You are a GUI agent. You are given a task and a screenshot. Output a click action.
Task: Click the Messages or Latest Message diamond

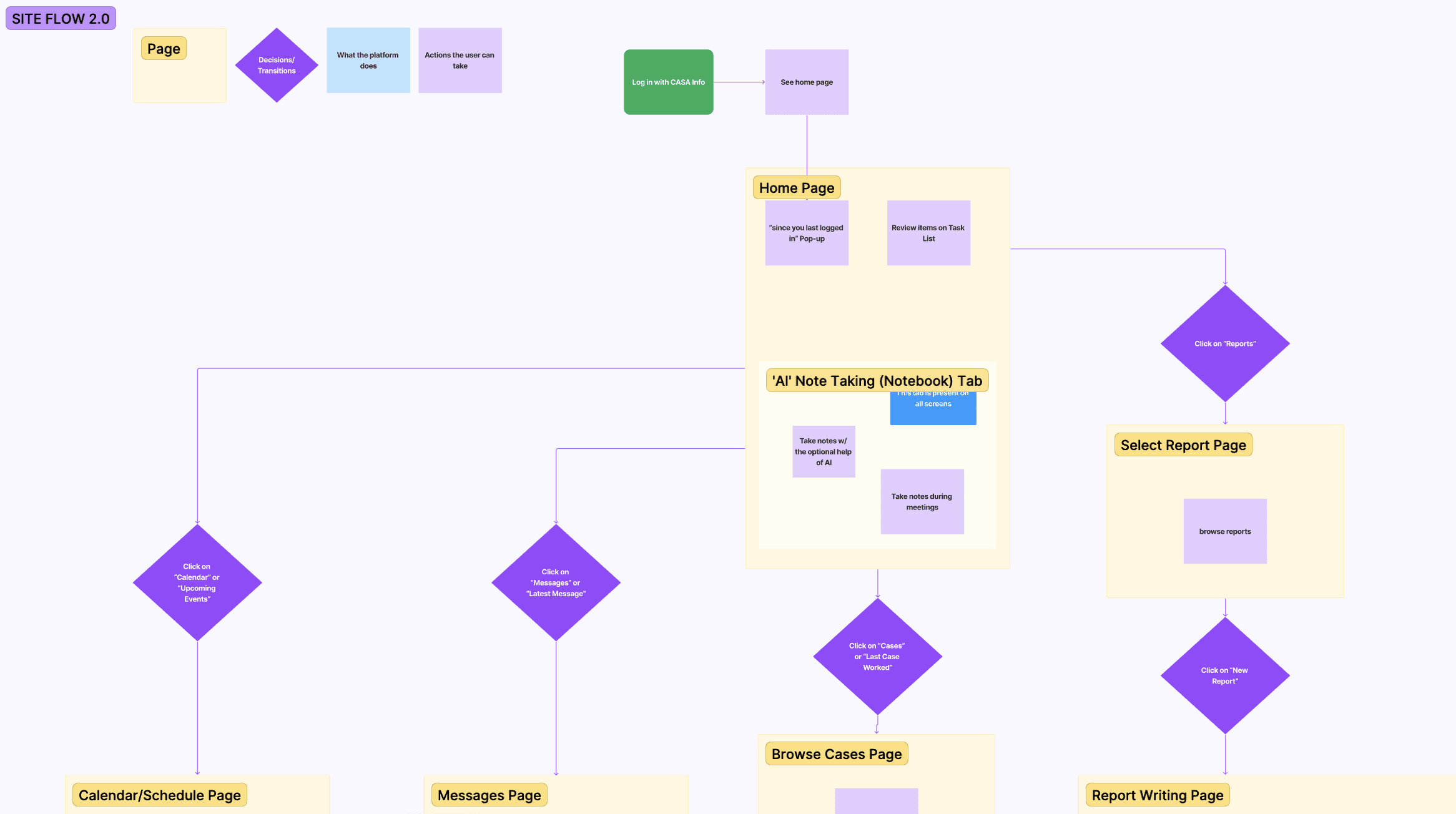click(556, 582)
